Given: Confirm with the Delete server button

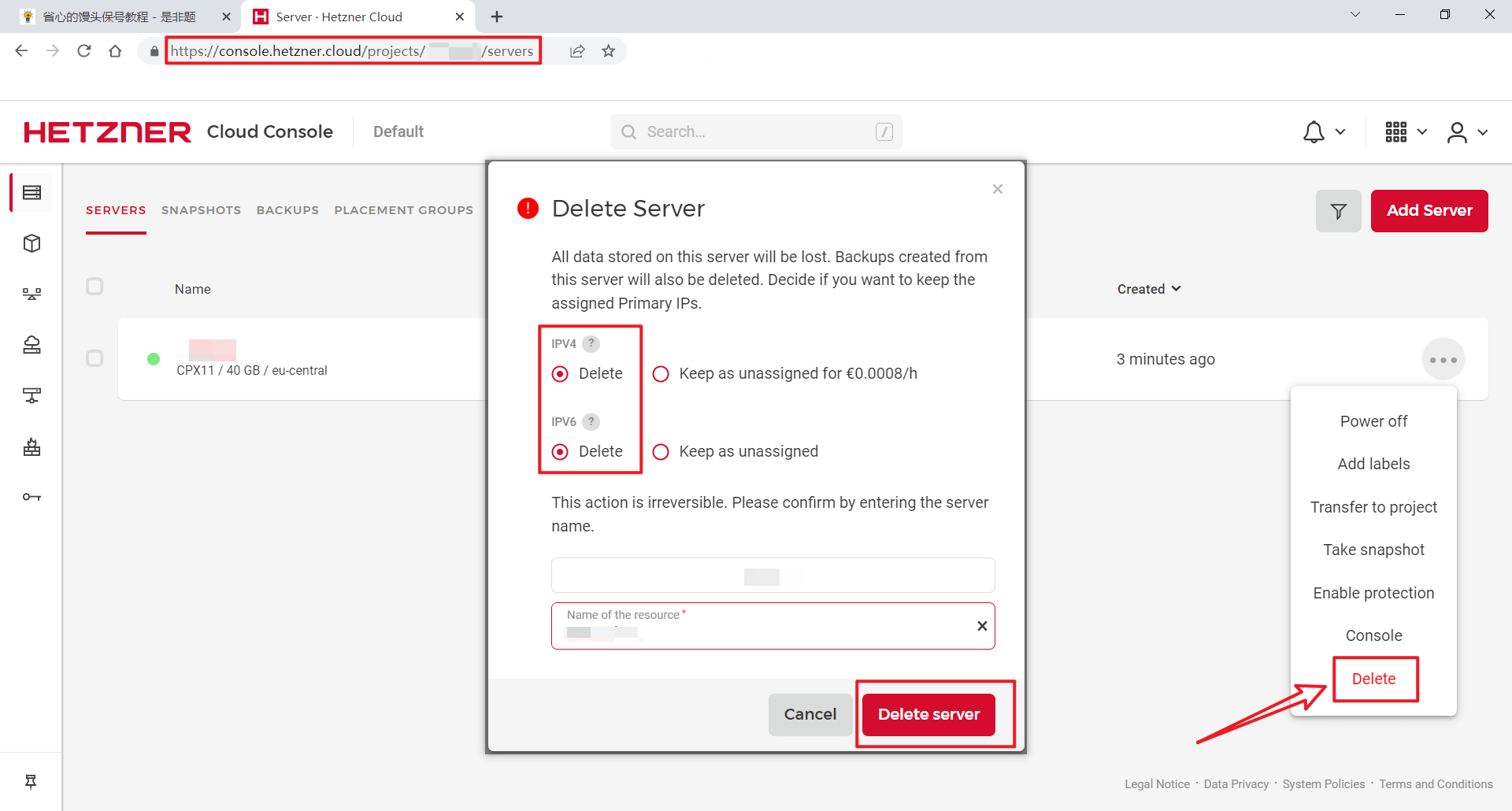Looking at the screenshot, I should click(928, 714).
